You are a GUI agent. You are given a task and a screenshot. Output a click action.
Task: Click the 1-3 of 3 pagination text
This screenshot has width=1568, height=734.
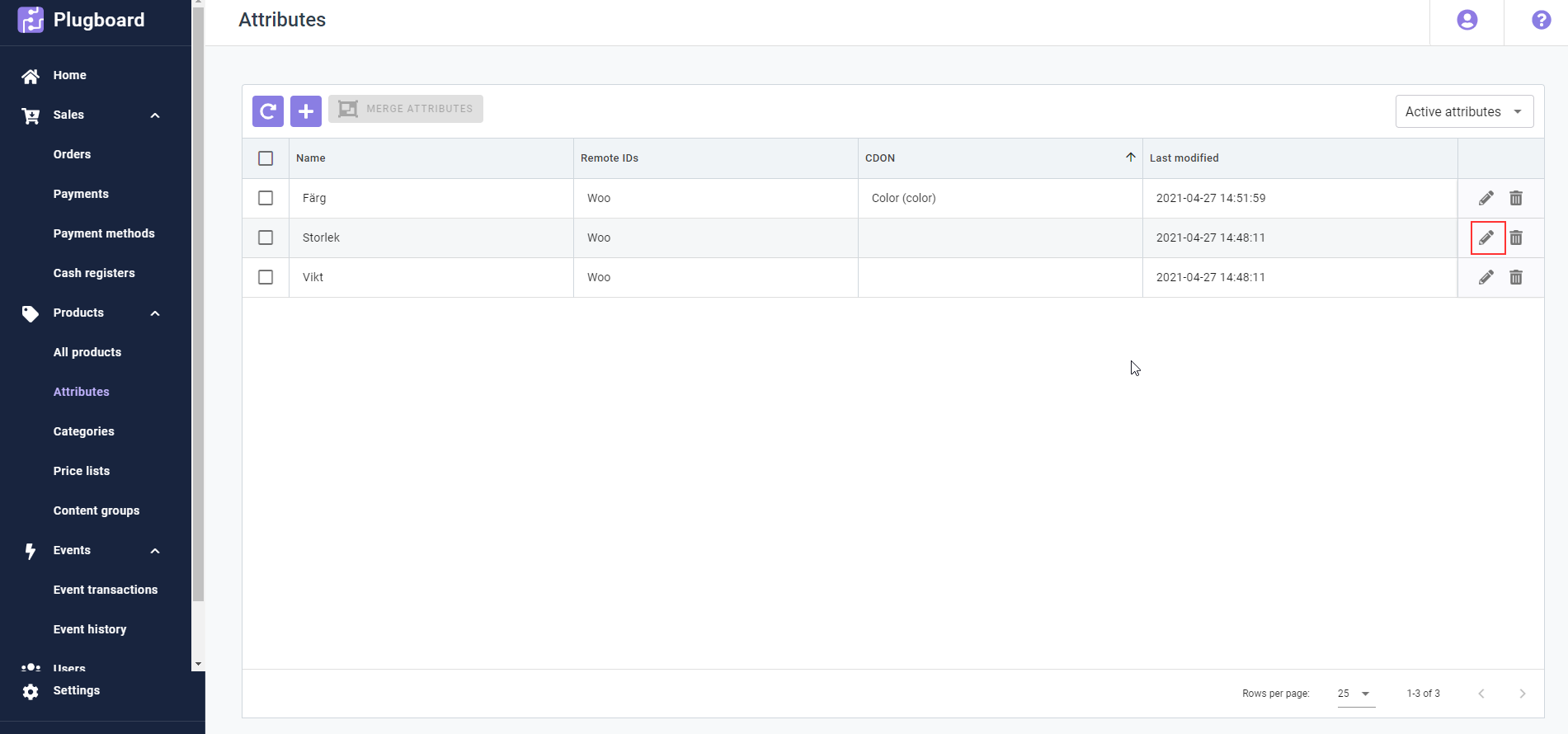[1424, 694]
